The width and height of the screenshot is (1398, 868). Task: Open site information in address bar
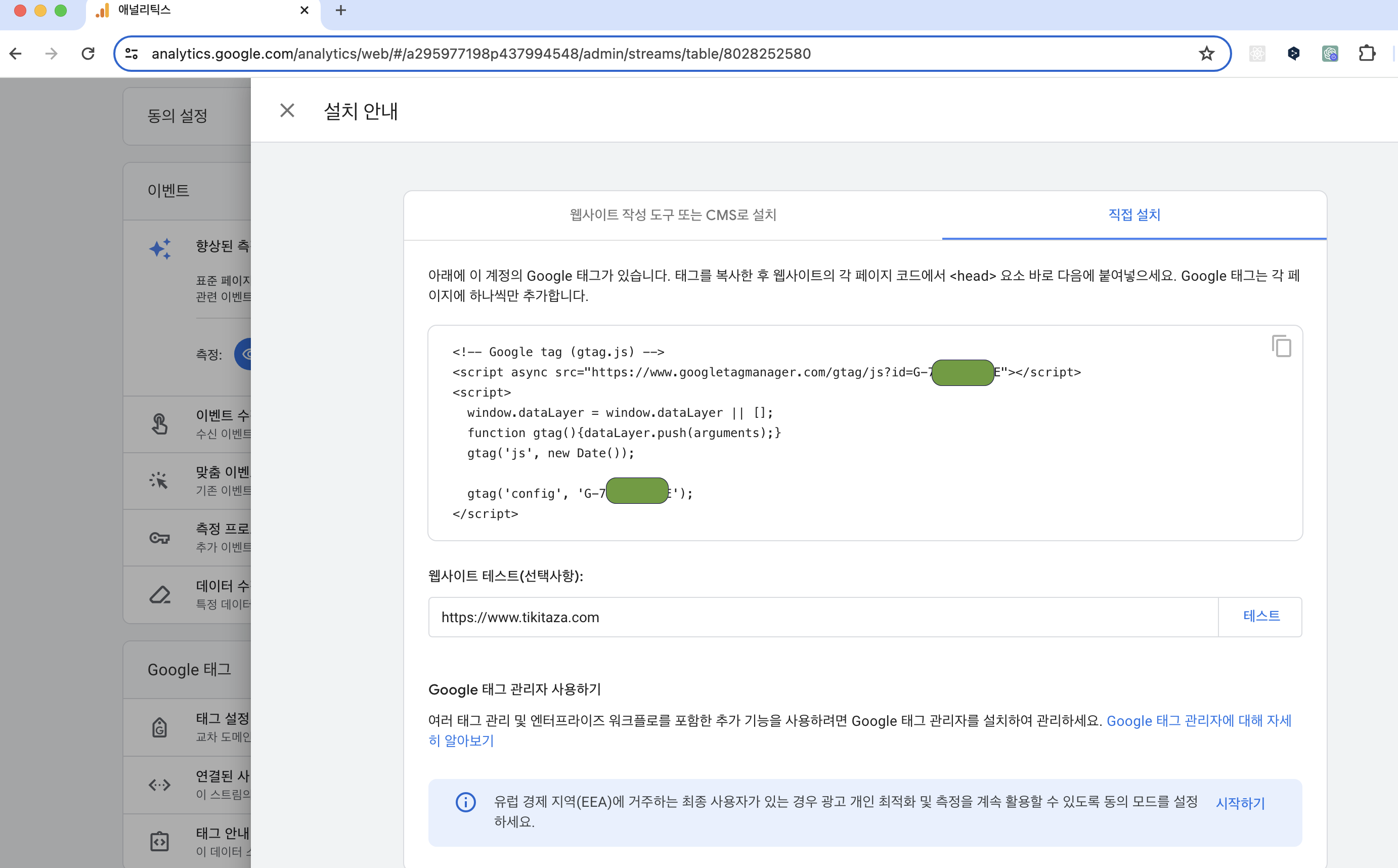[132, 54]
